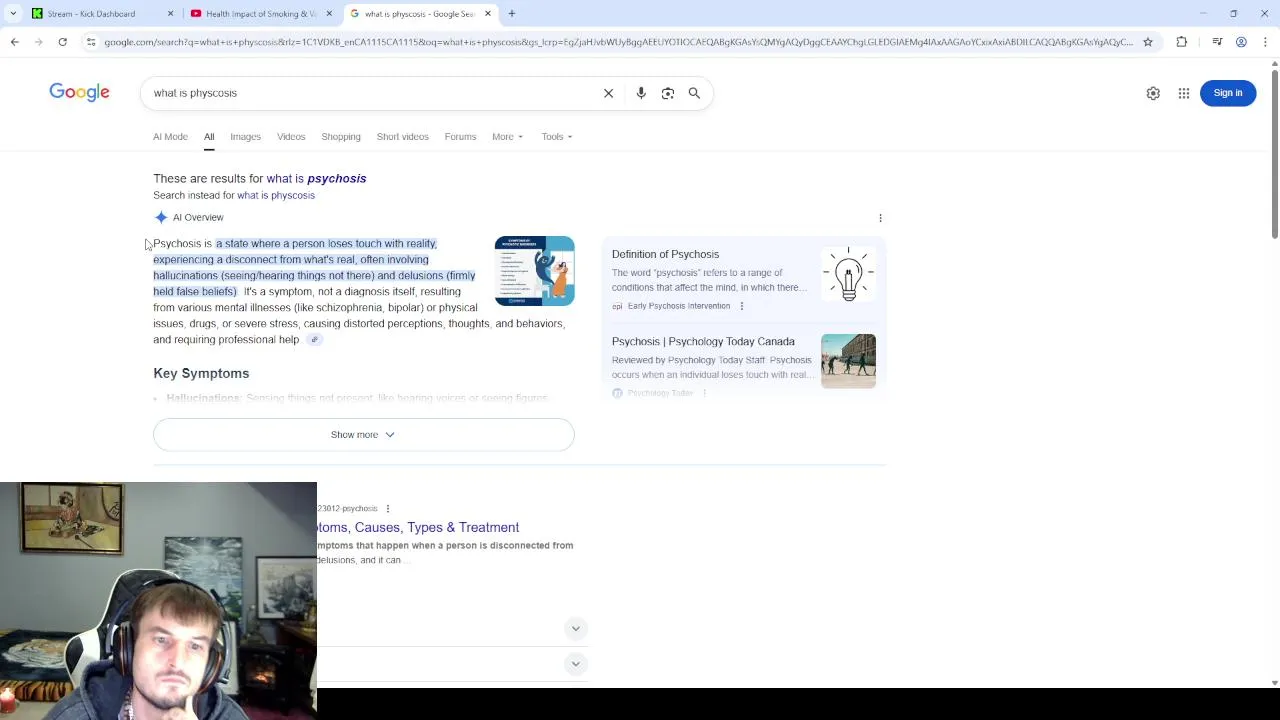The height and width of the screenshot is (720, 1280).
Task: Open options for Early Psychosis Intervention source
Action: click(741, 306)
